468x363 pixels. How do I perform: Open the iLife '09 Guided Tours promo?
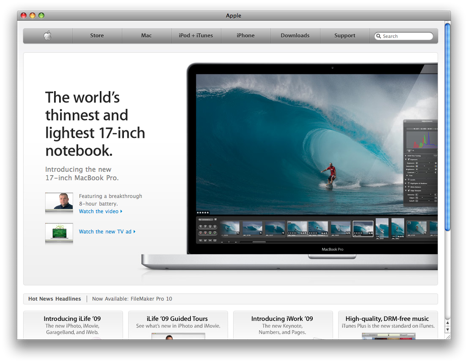178,325
